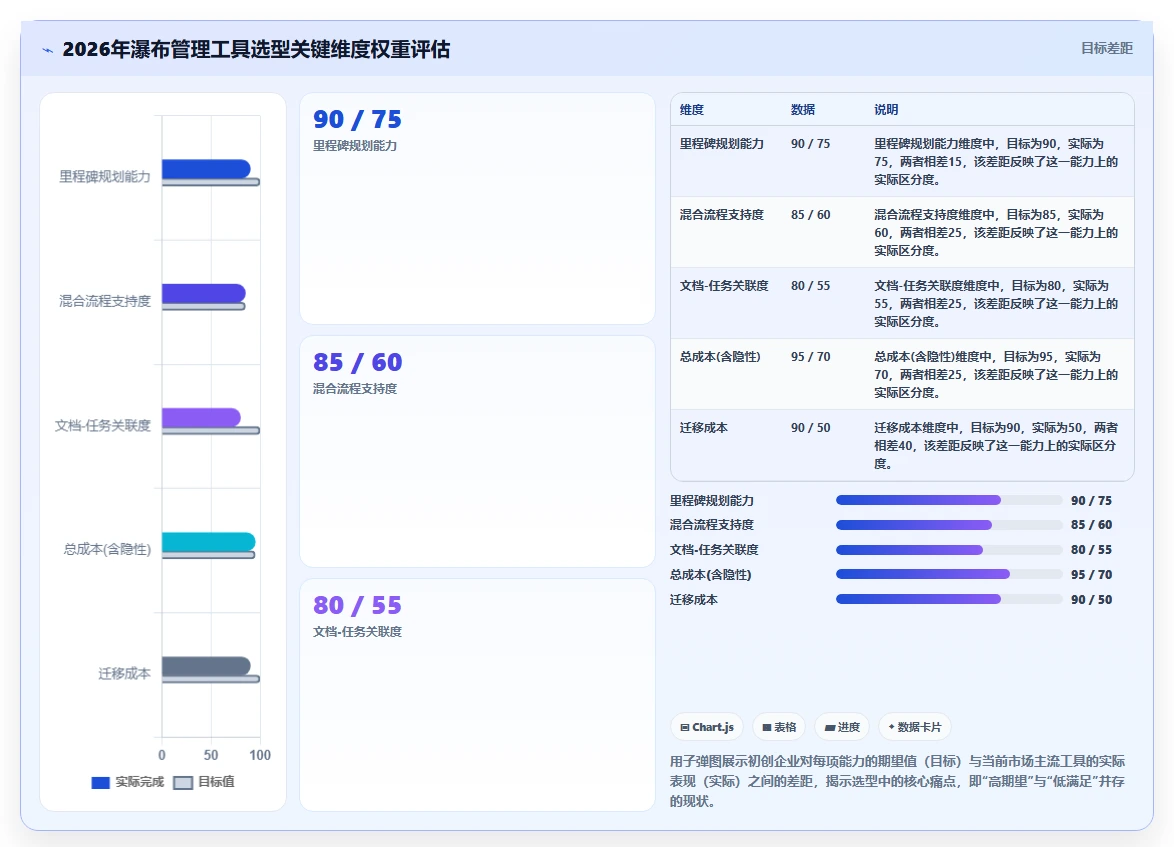Click the 文档-任务关联度 purple bar in the chart
This screenshot has width=1174, height=847.
[x=201, y=417]
